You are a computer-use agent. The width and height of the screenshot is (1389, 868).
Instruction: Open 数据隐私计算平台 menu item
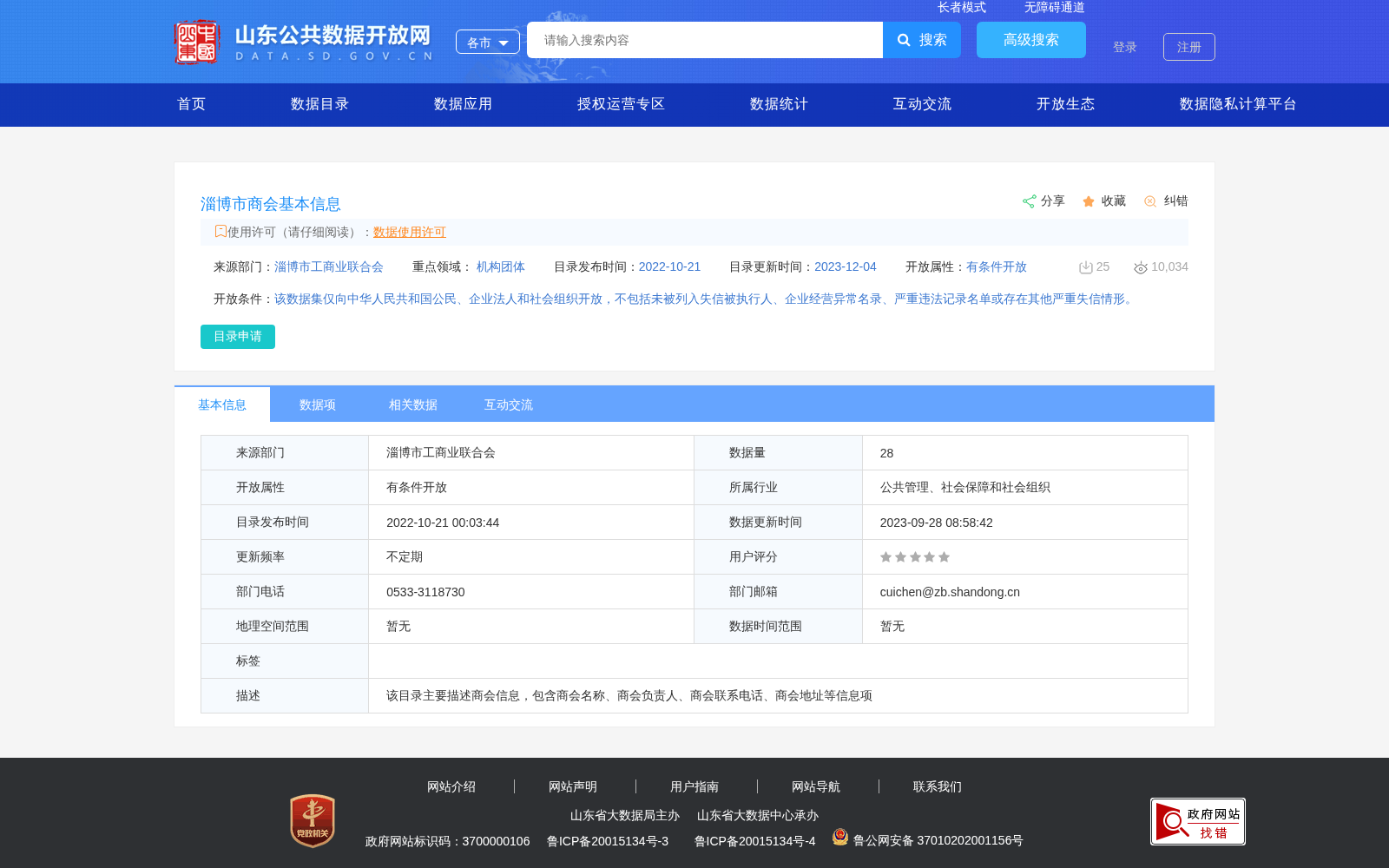pyautogui.click(x=1239, y=104)
